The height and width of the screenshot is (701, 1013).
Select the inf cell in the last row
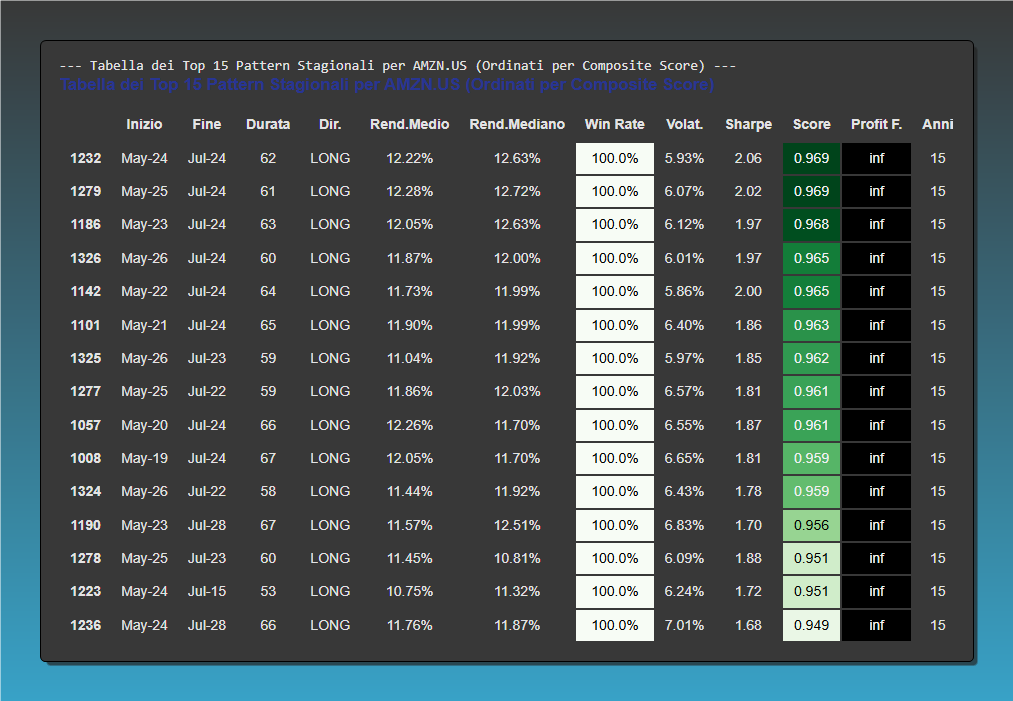[x=876, y=624]
